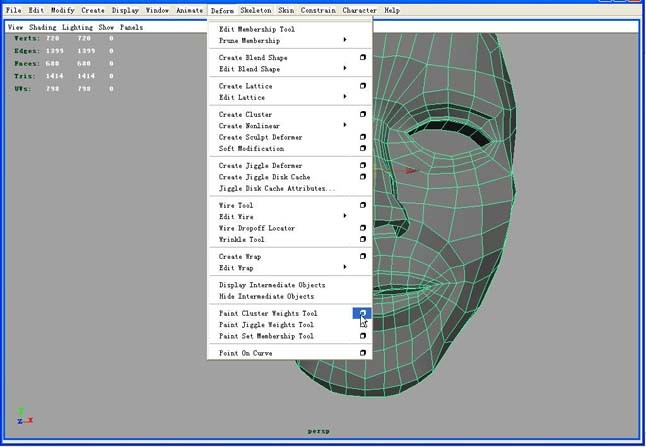
Task: Open the Display menu
Action: [125, 10]
